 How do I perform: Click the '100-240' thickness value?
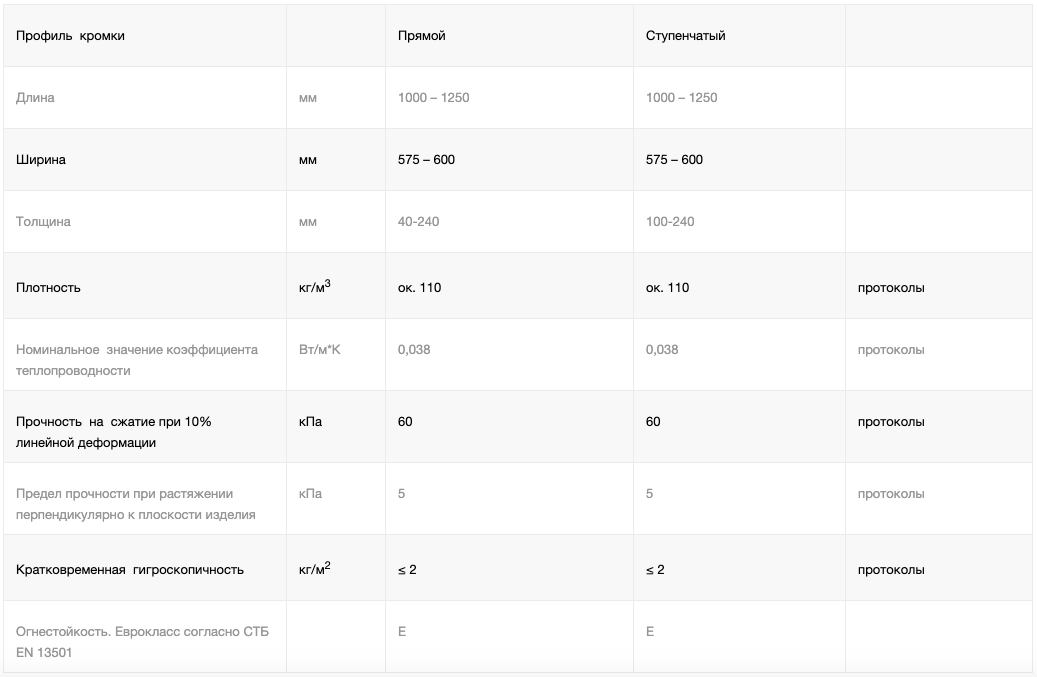pos(670,221)
